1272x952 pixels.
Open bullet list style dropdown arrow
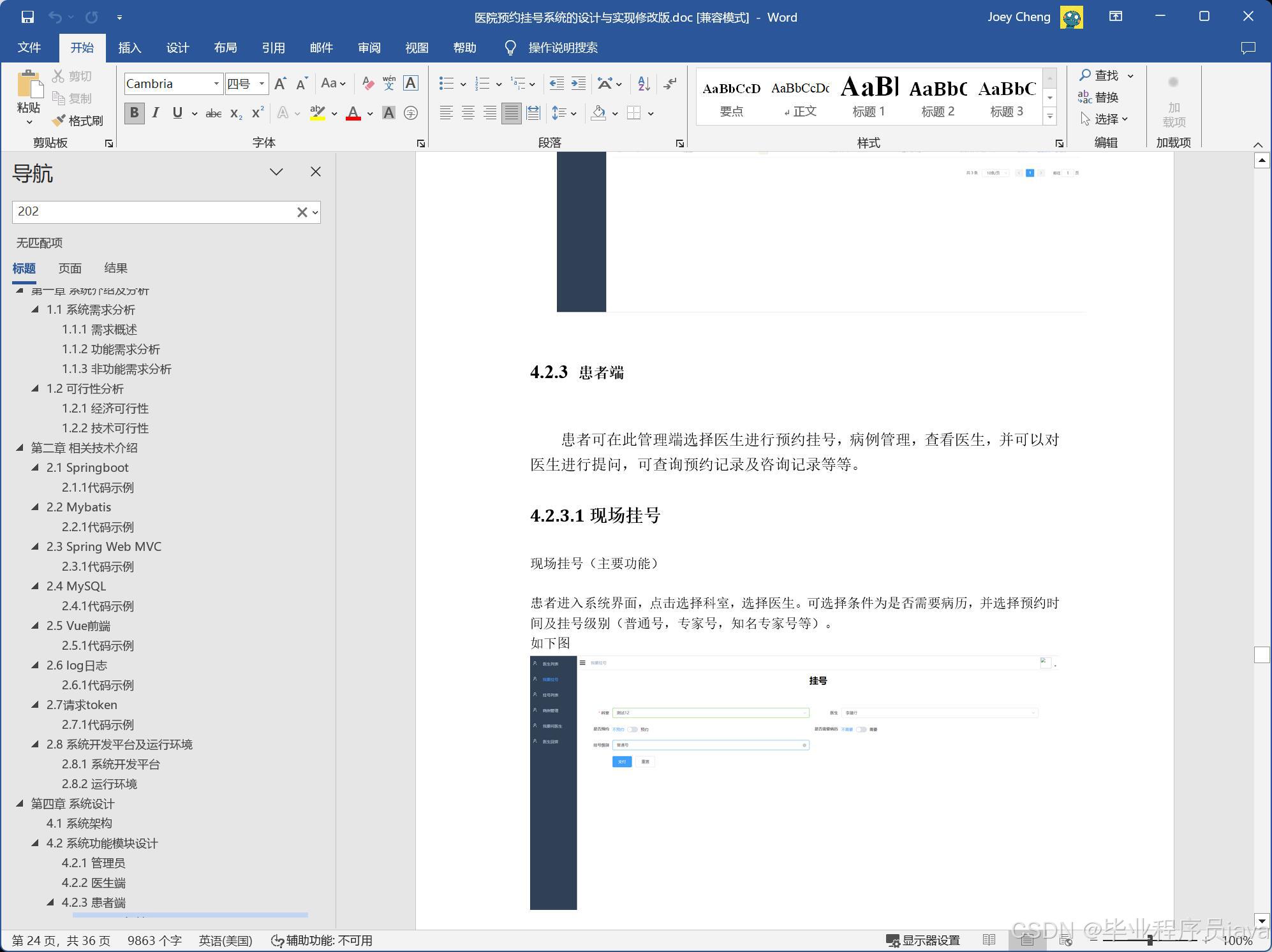tap(463, 84)
